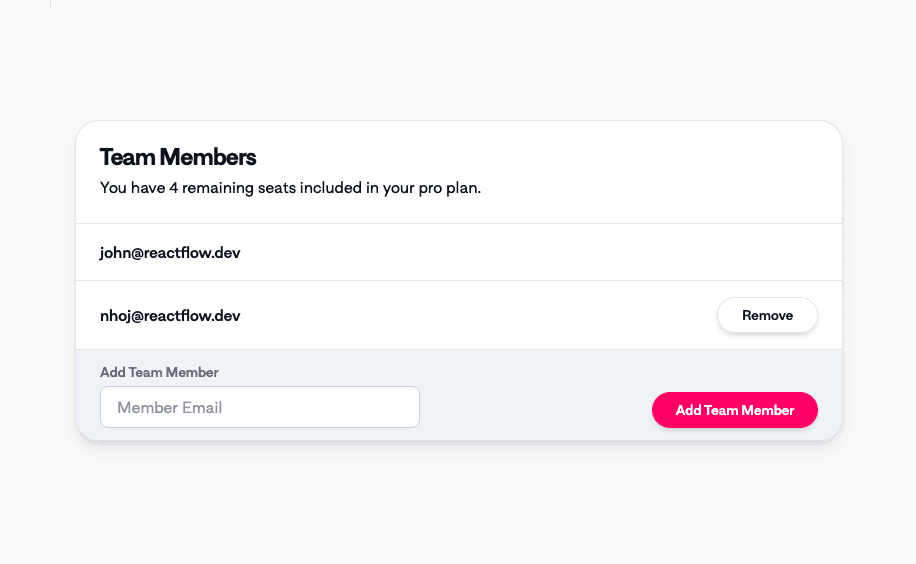Click the word "Add" on the pink button
This screenshot has height=564, width=916.
coord(688,410)
